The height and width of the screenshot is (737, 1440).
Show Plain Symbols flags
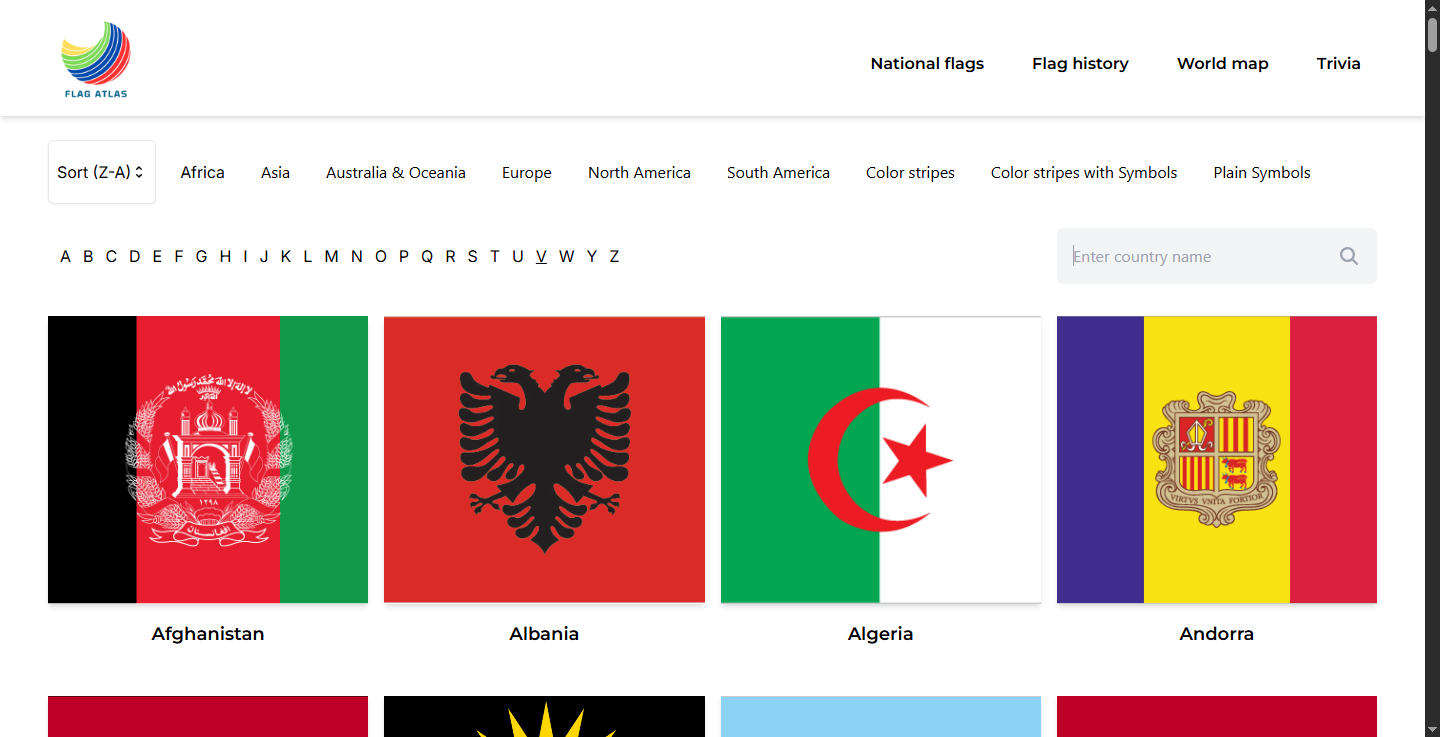1262,172
